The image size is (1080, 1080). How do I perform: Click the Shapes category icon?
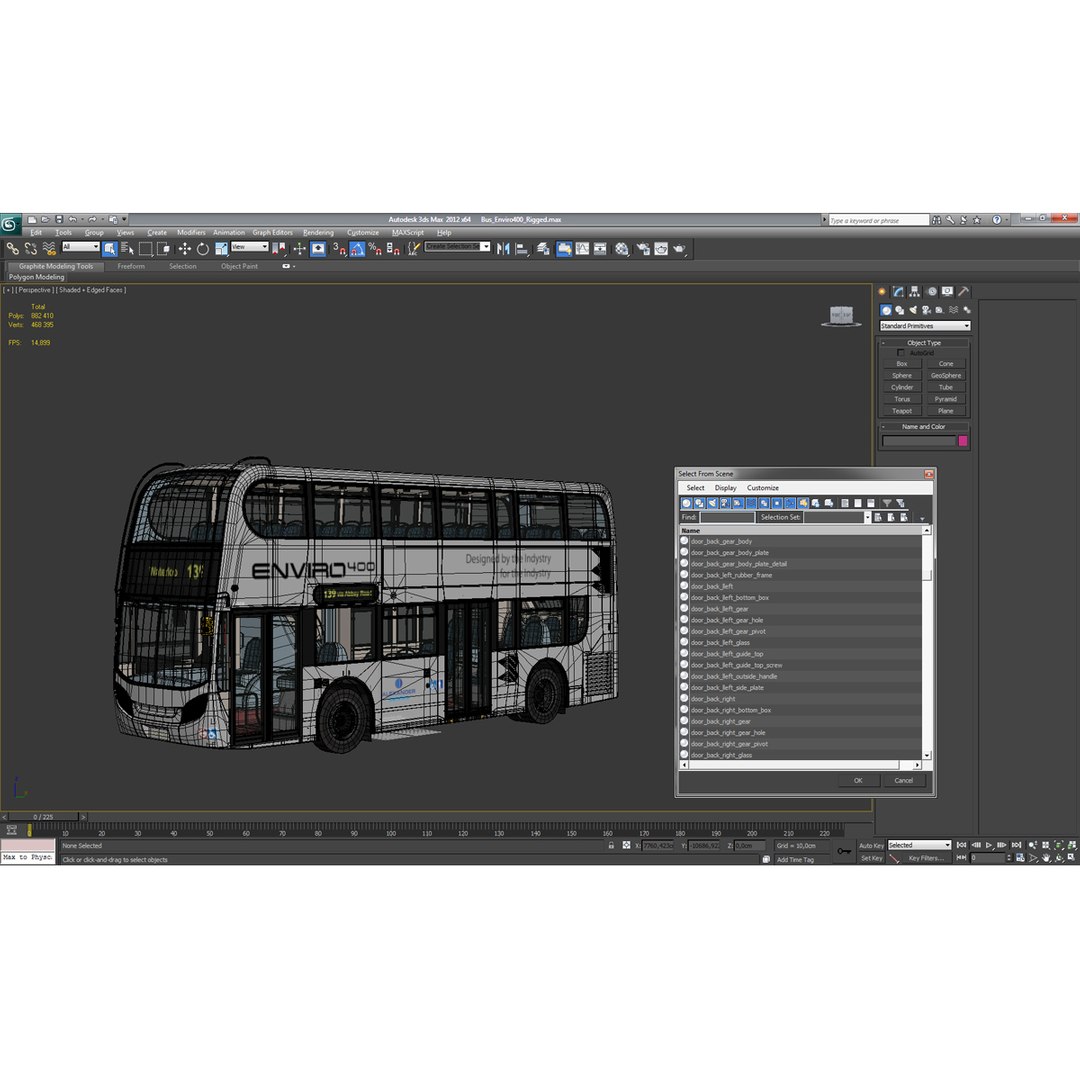(900, 310)
